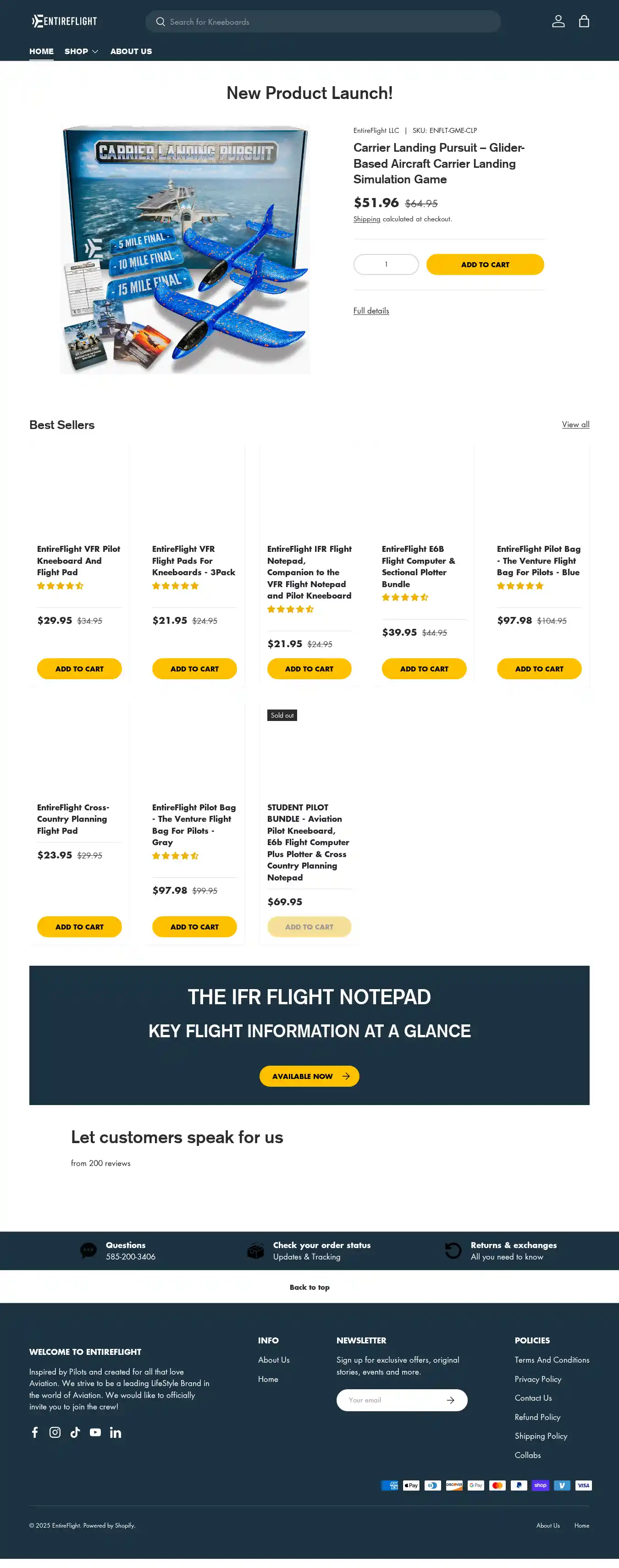The image size is (619, 1568).
Task: Open the account login icon
Action: pos(558,21)
